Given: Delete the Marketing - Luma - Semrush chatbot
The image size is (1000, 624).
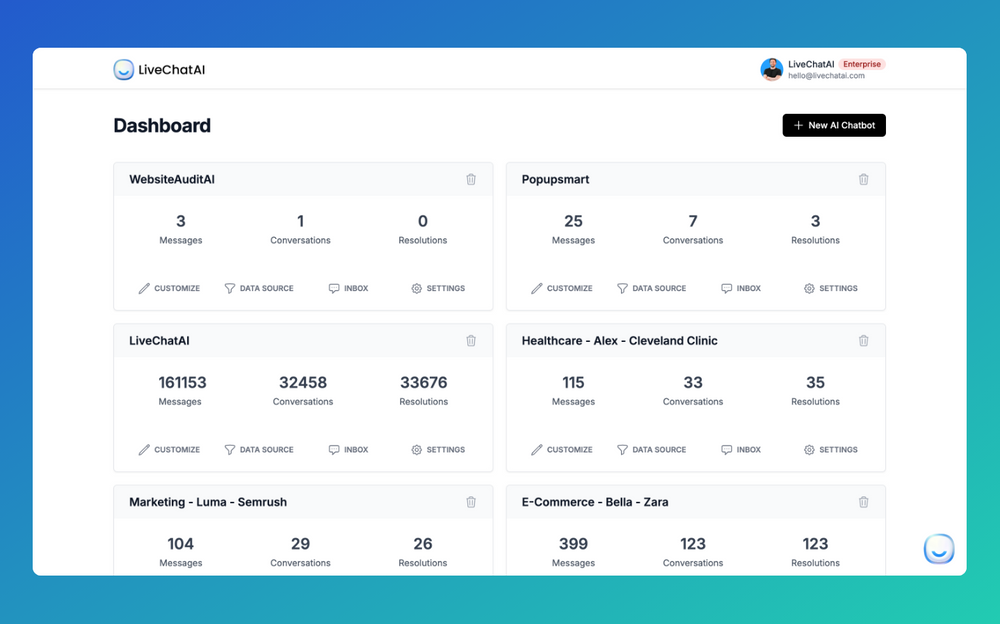Looking at the screenshot, I should pyautogui.click(x=471, y=502).
